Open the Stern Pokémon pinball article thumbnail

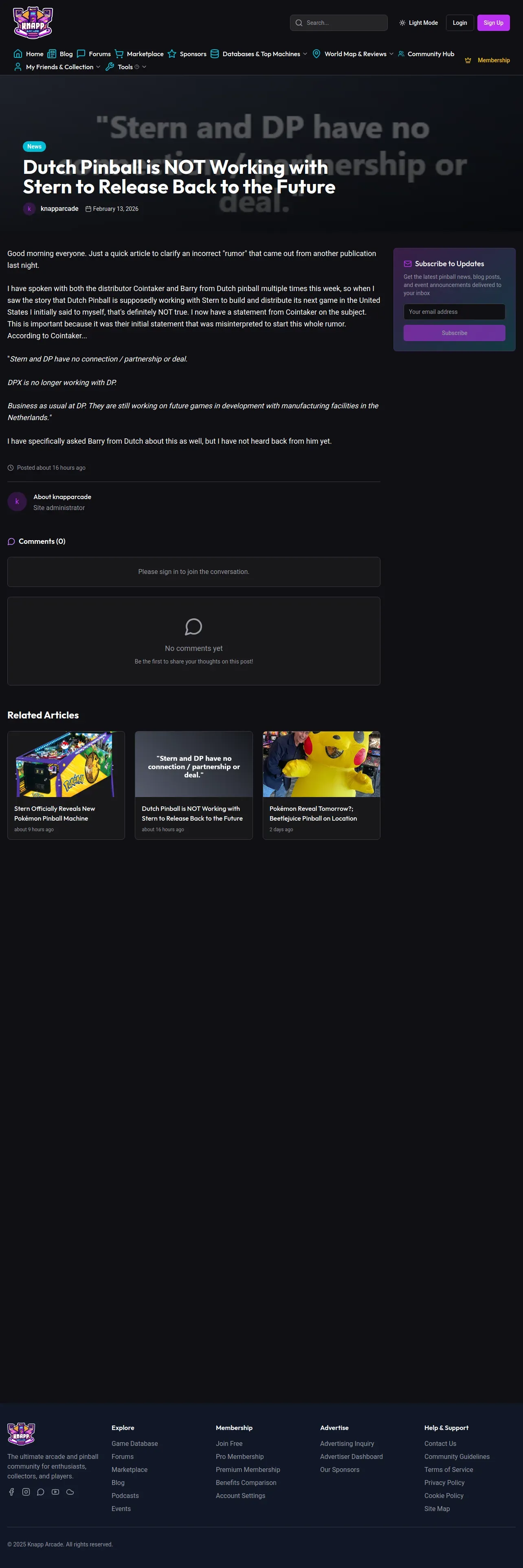(x=66, y=764)
